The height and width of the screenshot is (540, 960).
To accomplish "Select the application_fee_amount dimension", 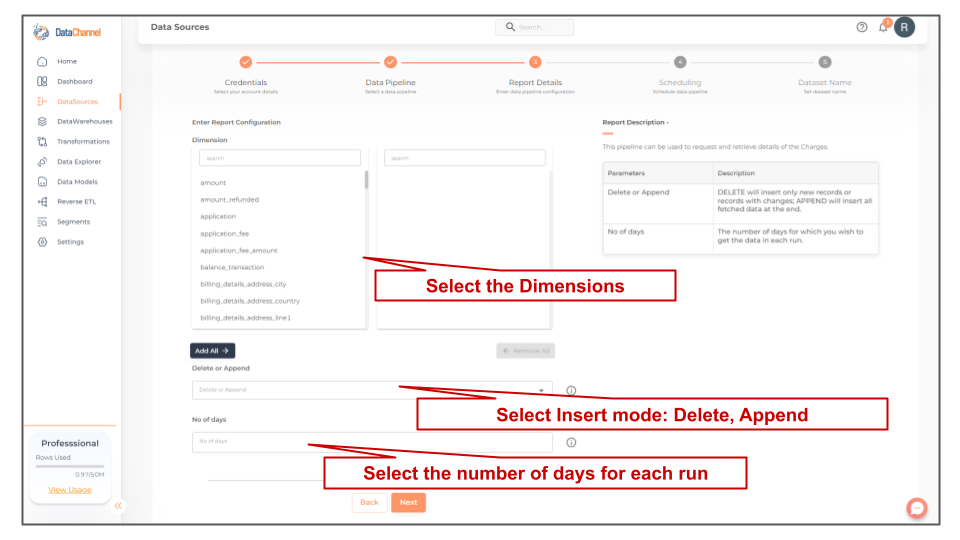I will (x=239, y=250).
